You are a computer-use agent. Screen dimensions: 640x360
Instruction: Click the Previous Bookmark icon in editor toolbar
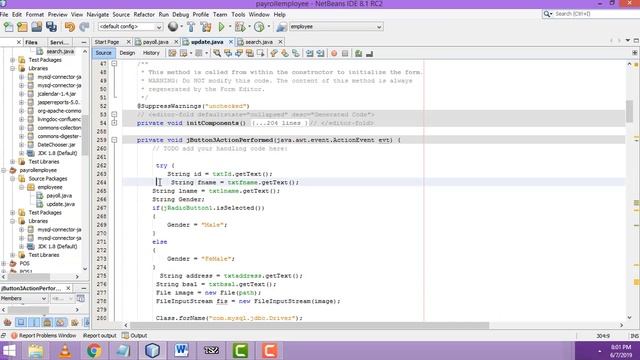tap(274, 53)
